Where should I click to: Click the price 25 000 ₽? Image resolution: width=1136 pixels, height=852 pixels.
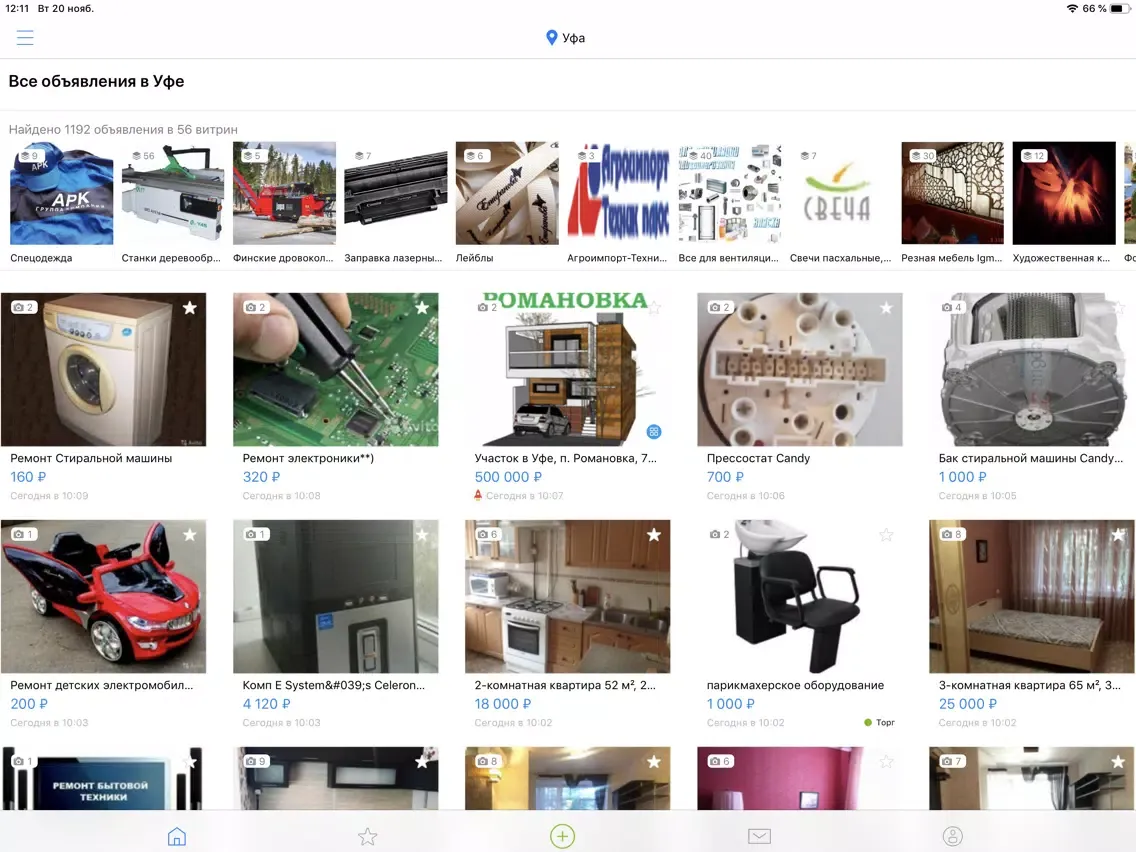(x=967, y=703)
